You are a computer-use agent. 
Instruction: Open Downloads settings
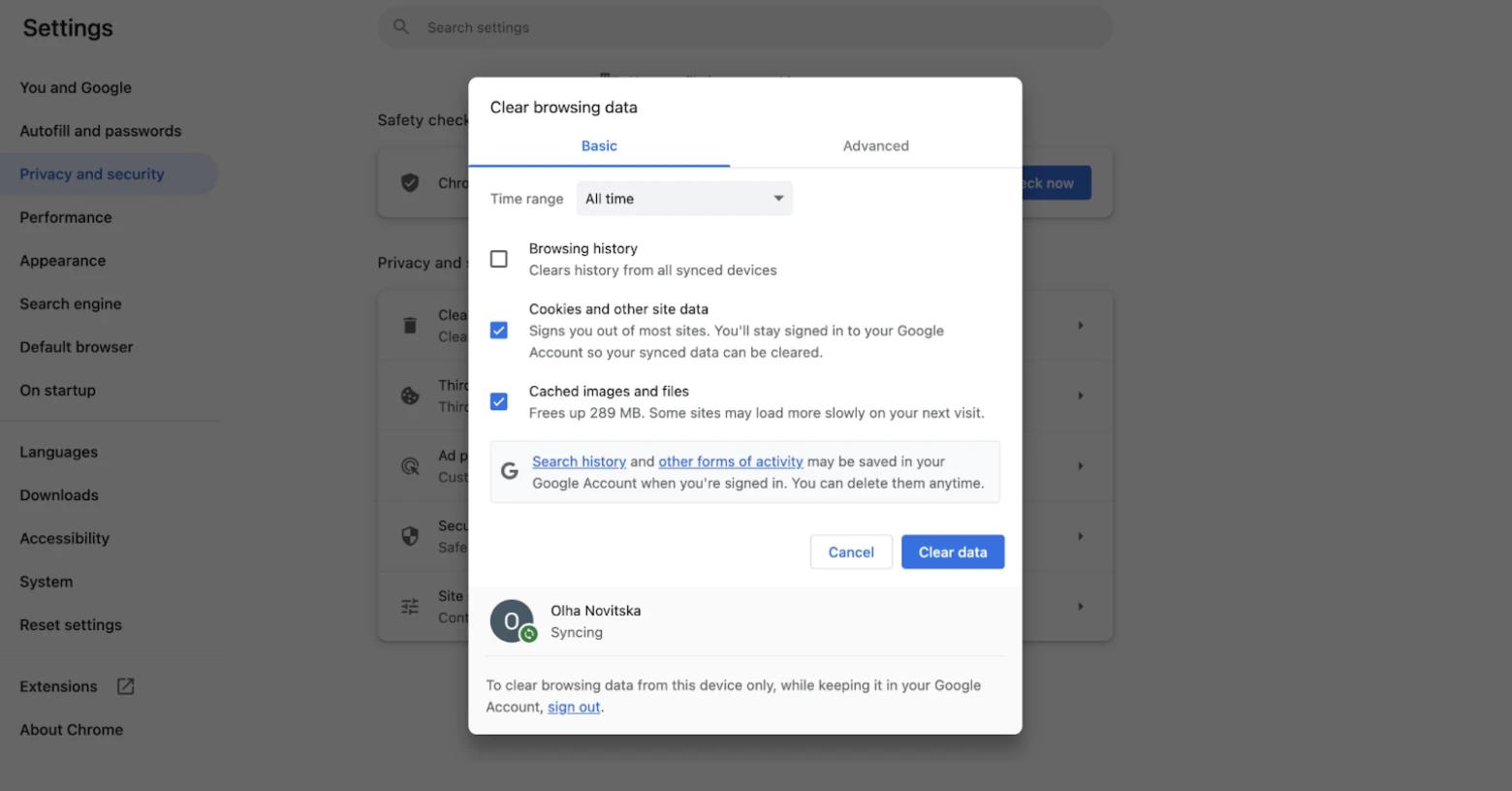(x=59, y=495)
